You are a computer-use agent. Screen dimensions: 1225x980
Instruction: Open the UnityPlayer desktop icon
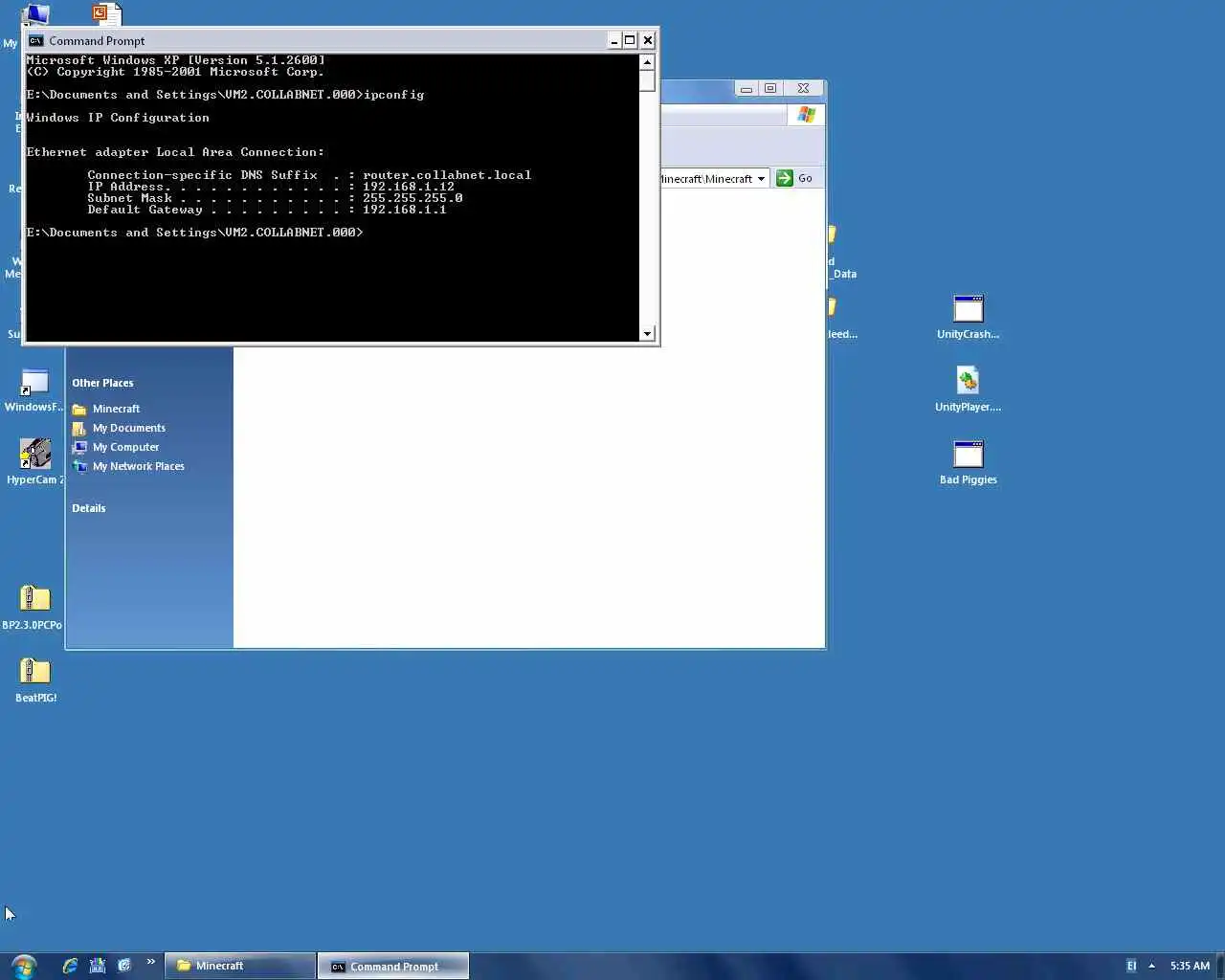pyautogui.click(x=968, y=389)
